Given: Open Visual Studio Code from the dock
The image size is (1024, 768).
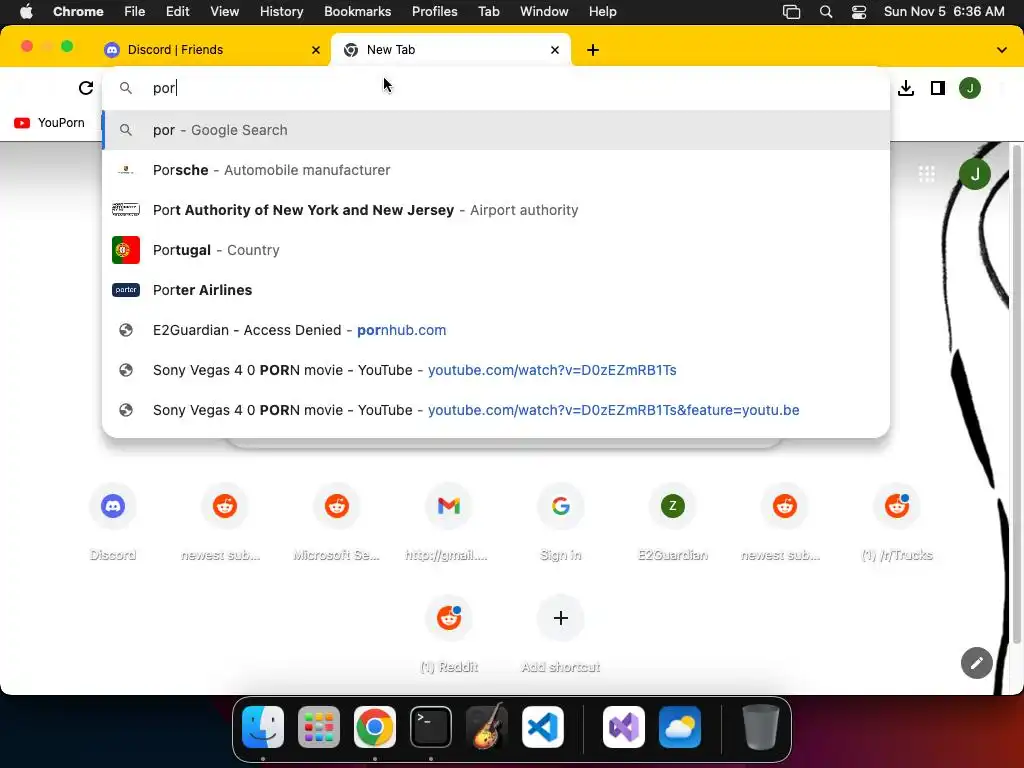Looking at the screenshot, I should (543, 727).
